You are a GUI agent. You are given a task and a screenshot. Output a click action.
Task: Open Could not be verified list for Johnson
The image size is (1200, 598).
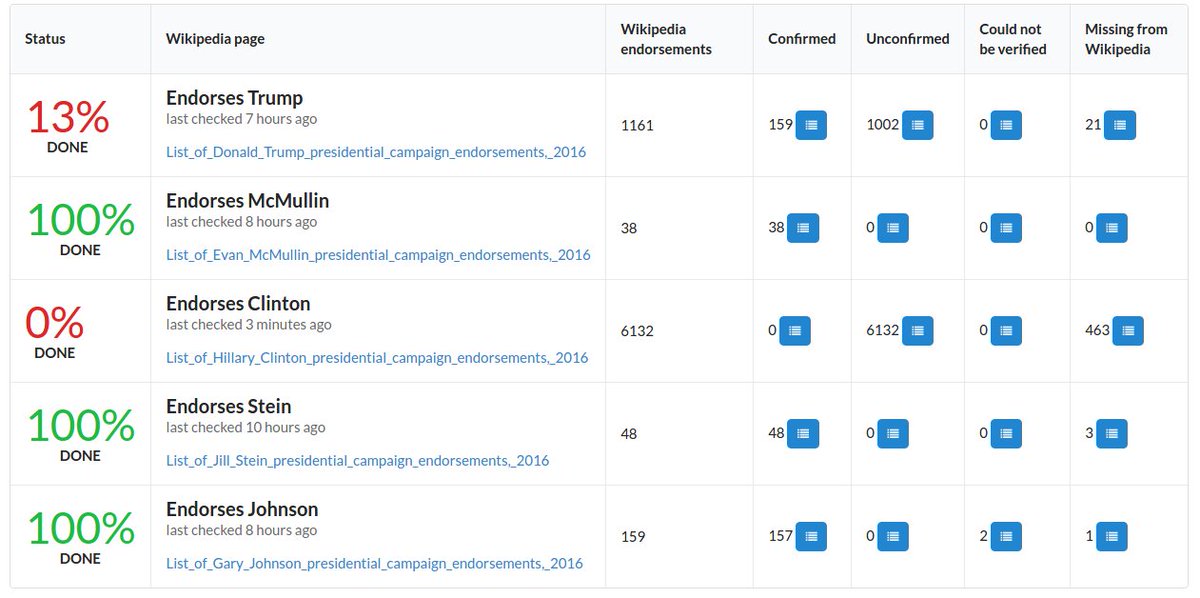1006,537
